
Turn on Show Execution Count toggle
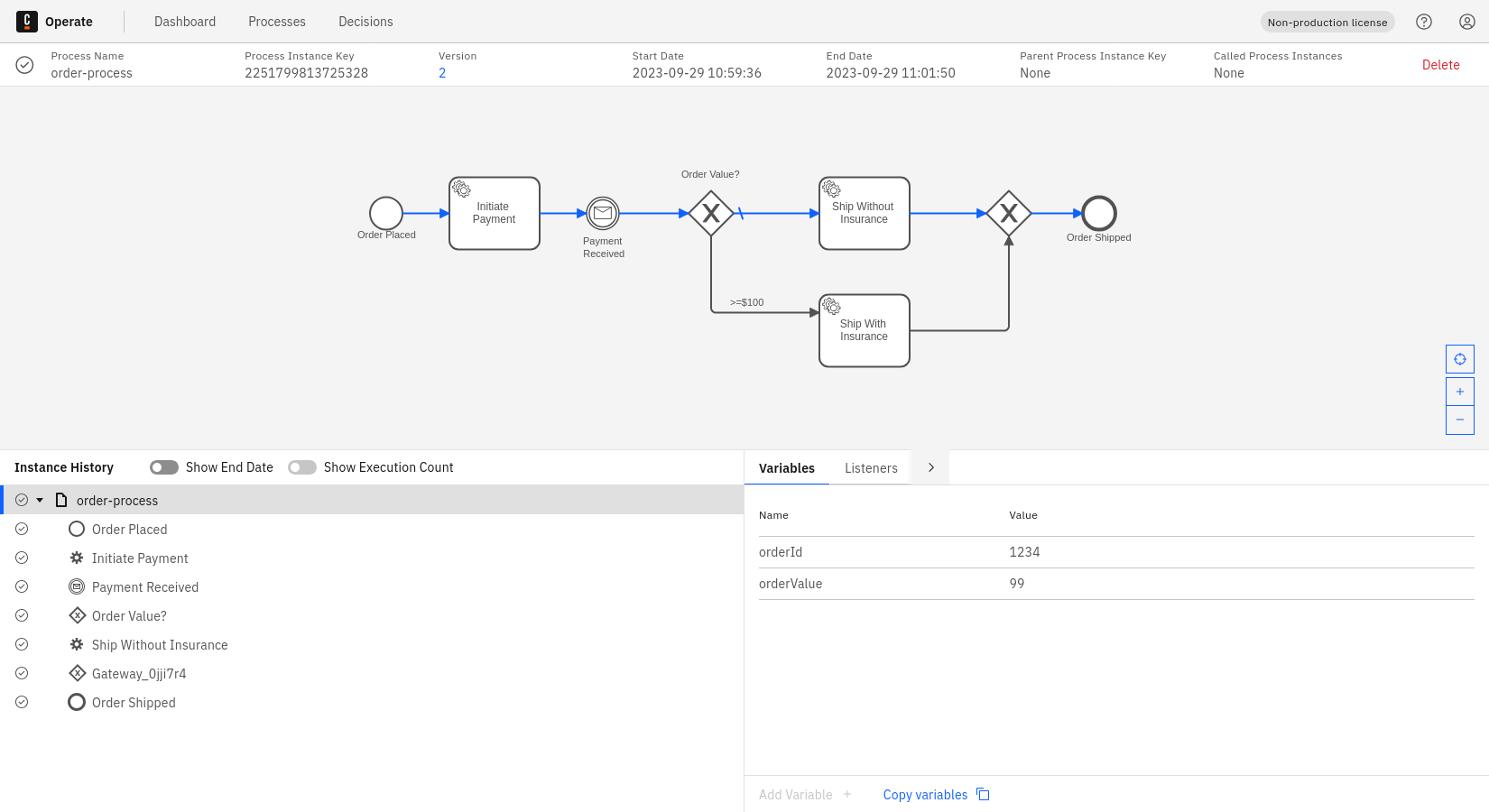coord(302,467)
